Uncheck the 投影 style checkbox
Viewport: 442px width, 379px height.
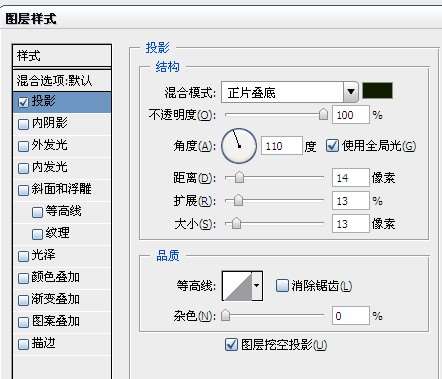tap(23, 102)
